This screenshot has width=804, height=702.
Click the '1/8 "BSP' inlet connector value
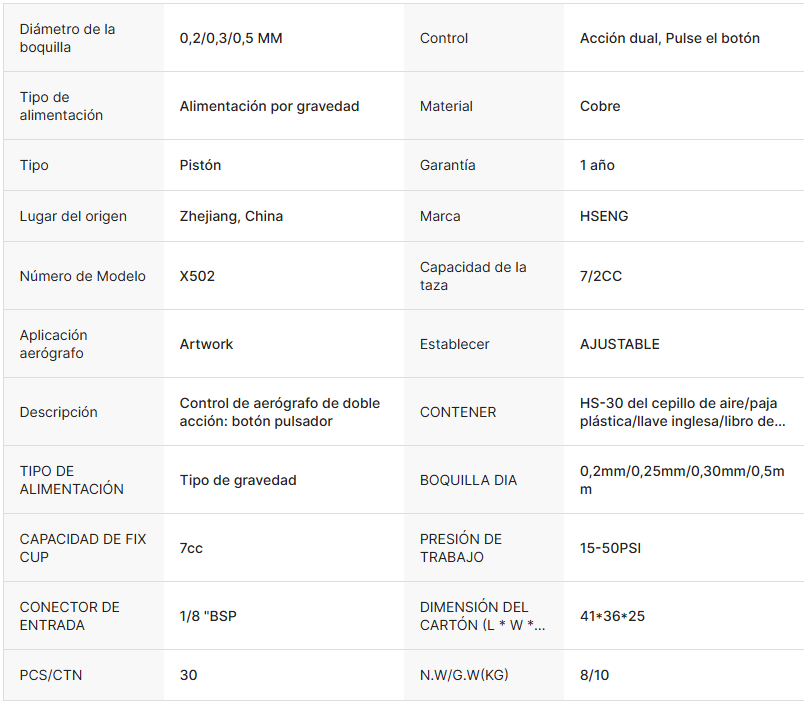click(x=208, y=616)
